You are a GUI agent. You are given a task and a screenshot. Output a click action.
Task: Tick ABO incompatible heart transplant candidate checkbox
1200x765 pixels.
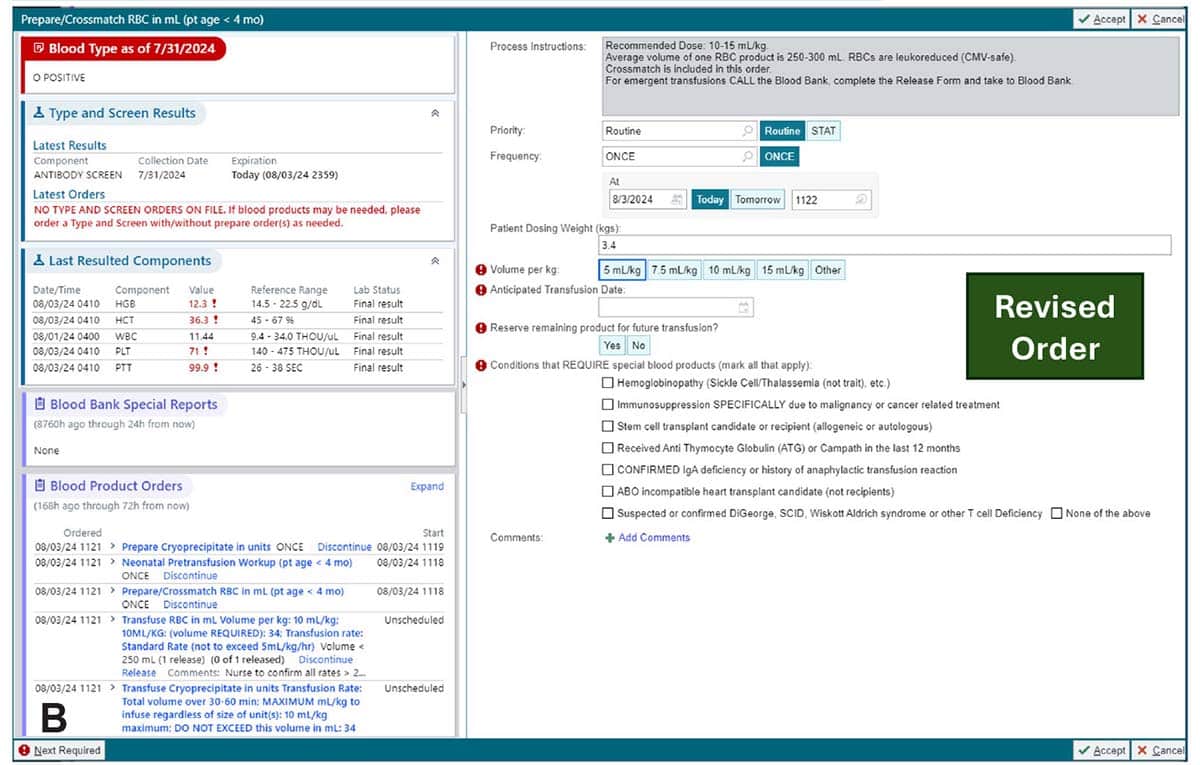(608, 492)
